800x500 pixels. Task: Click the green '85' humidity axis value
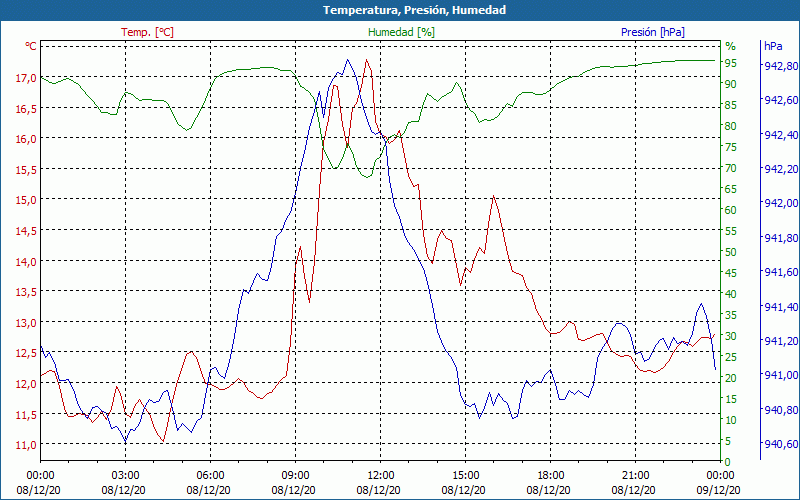point(731,105)
